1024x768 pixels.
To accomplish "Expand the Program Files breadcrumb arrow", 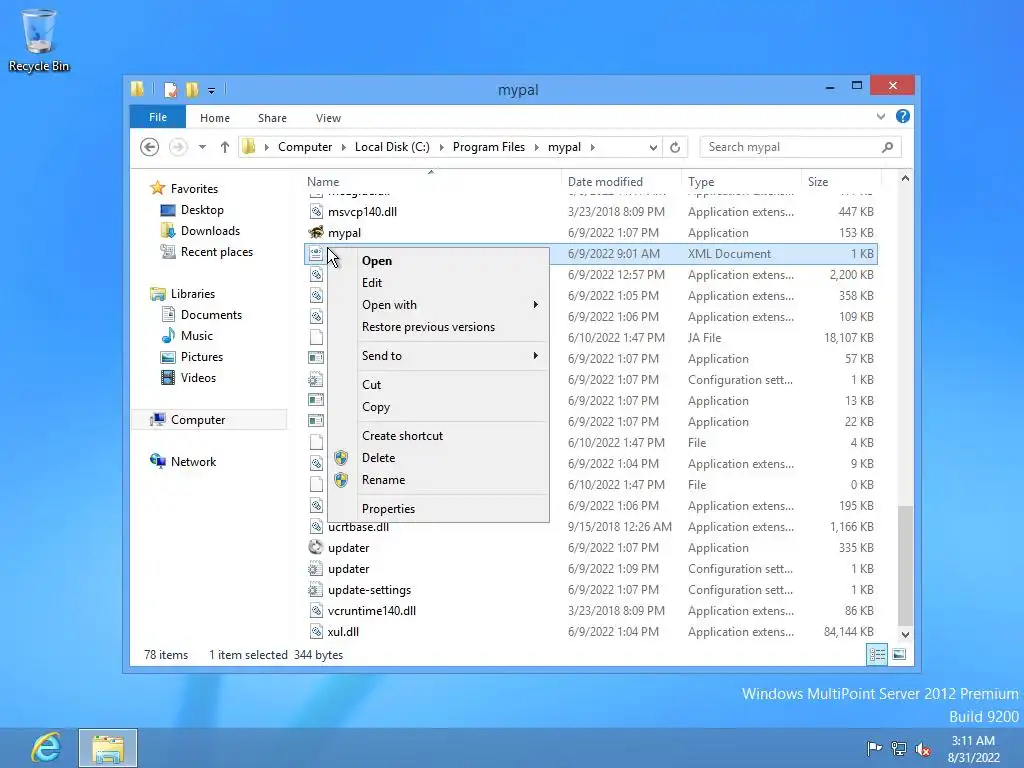I will [537, 147].
